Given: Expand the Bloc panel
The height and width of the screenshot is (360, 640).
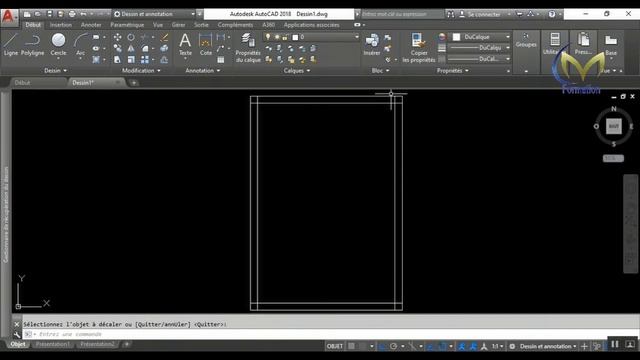Looking at the screenshot, I should [380, 71].
